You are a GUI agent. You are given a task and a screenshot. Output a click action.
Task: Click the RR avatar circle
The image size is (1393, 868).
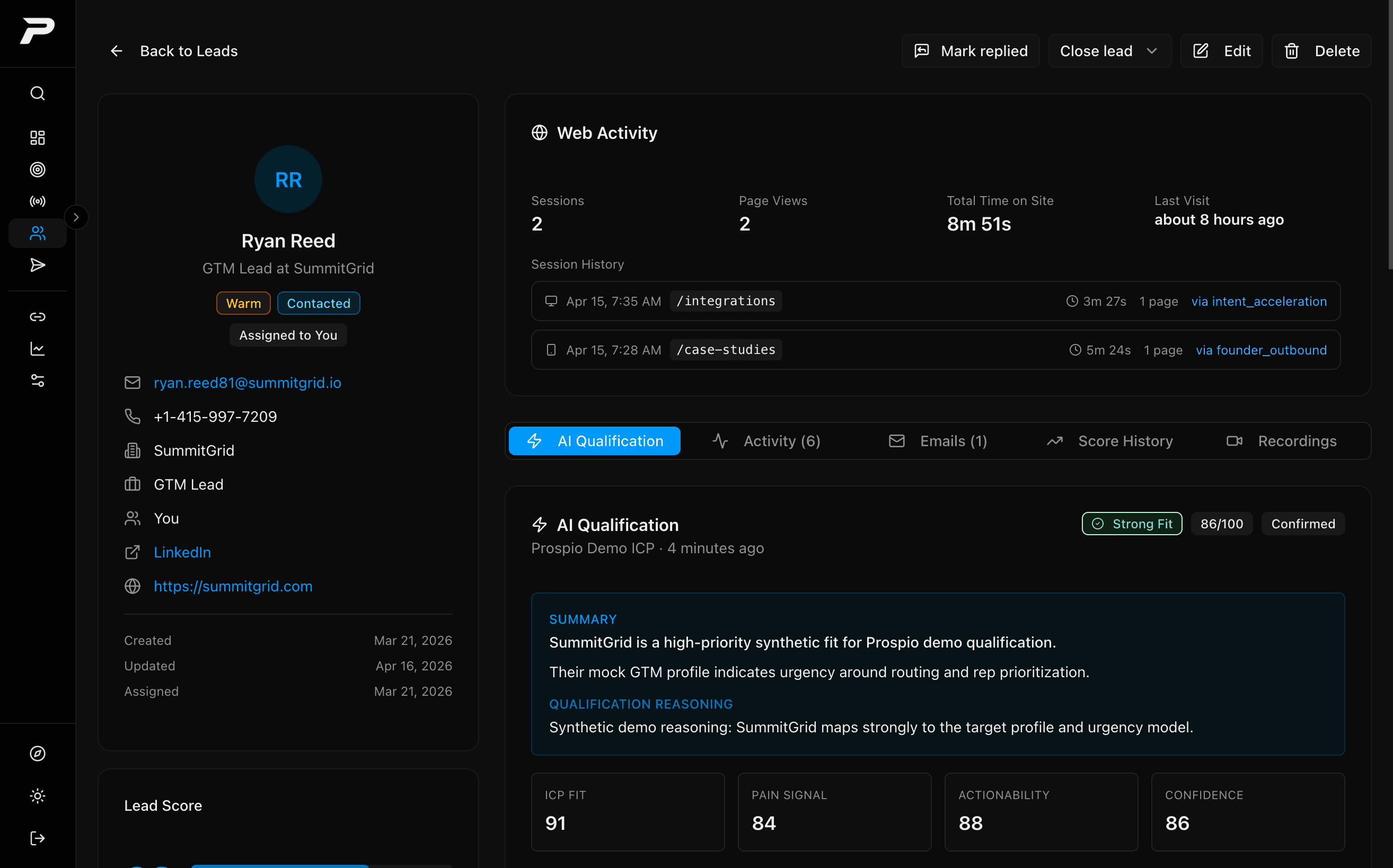click(288, 179)
